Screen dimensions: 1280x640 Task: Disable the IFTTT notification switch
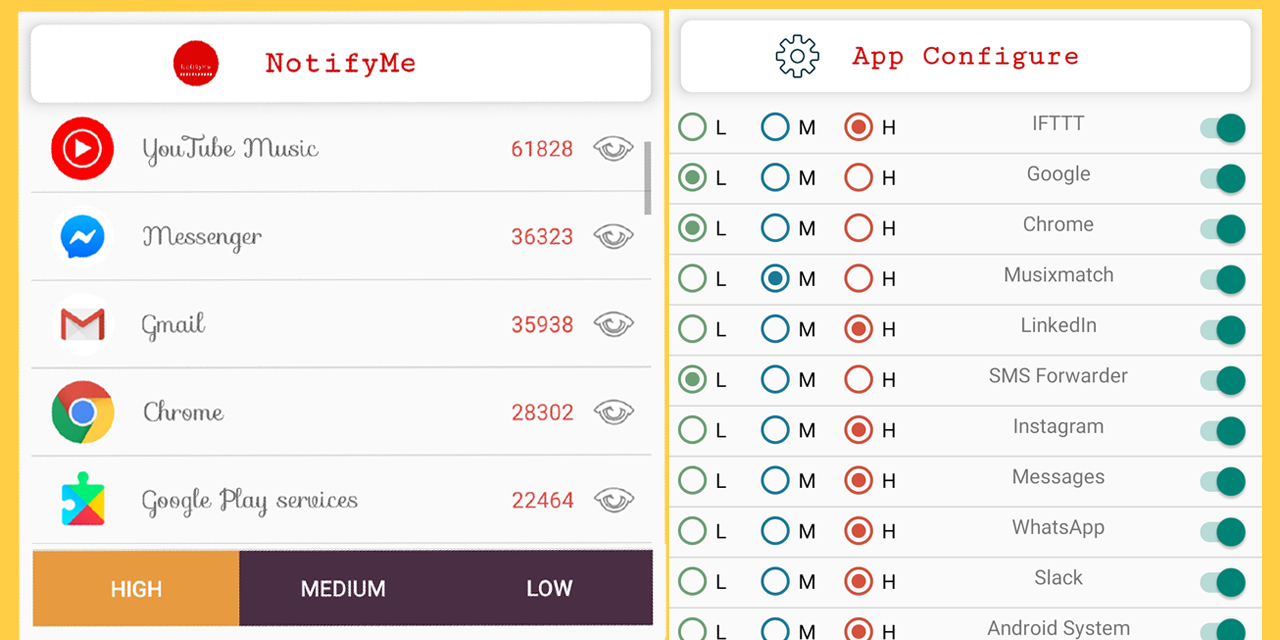point(1224,128)
